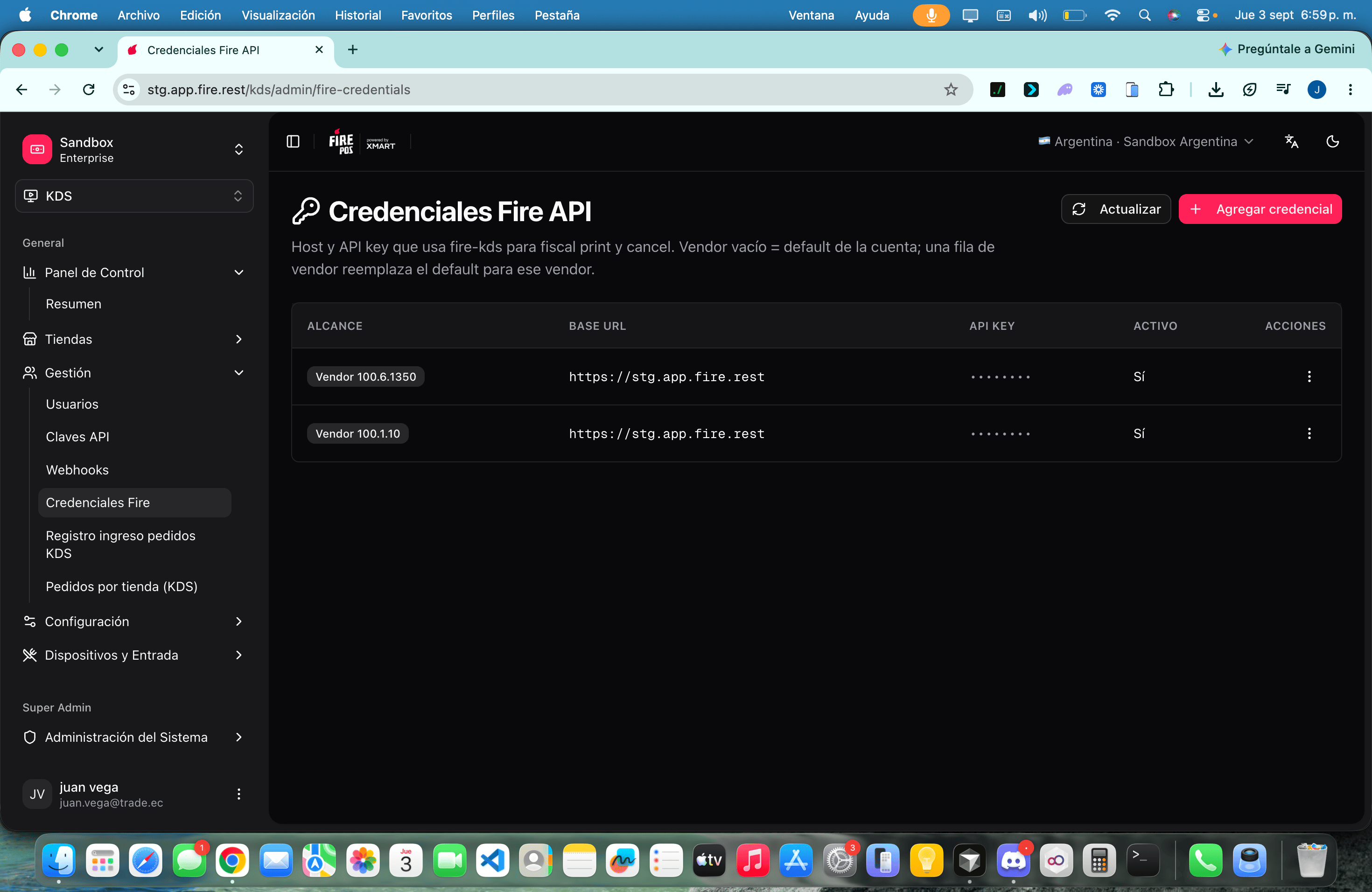Open Chrome three-dot menu
This screenshot has width=1372, height=892.
[1350, 89]
